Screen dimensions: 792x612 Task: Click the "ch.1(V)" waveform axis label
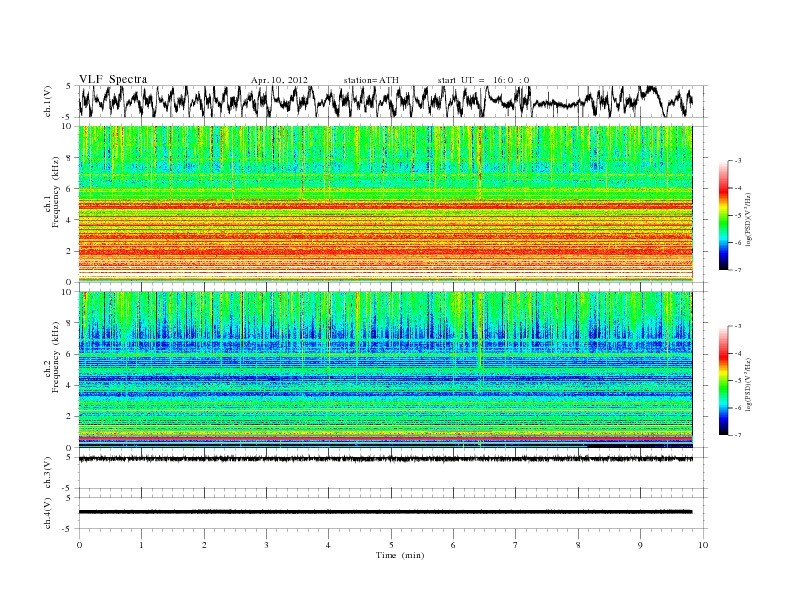tap(48, 101)
